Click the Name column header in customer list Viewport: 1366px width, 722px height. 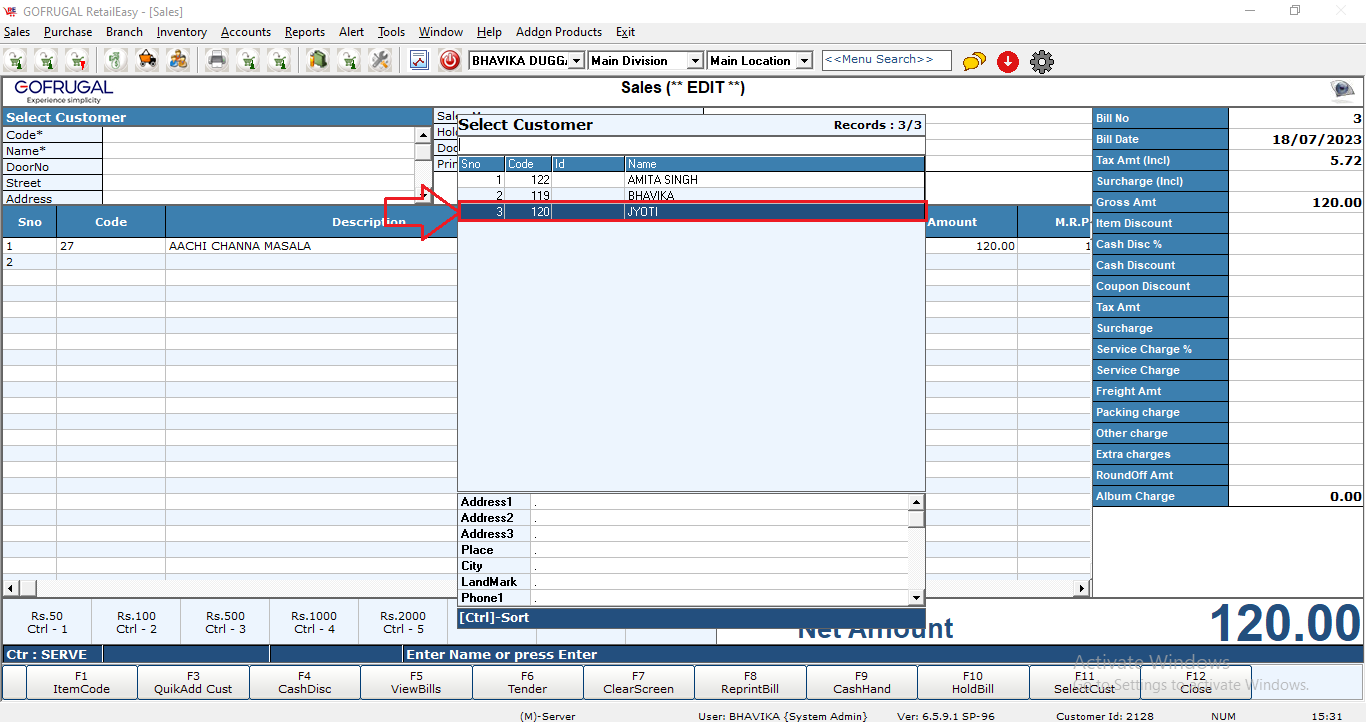click(775, 164)
